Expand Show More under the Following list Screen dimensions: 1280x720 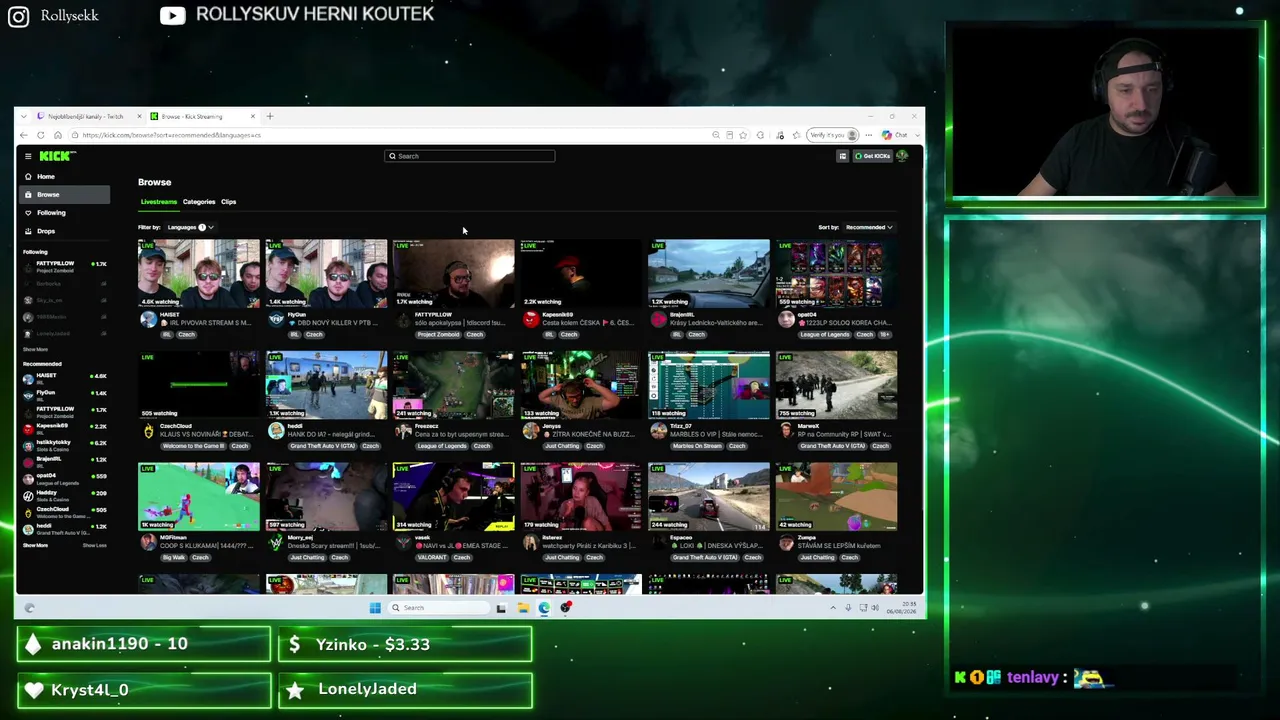[x=35, y=350]
